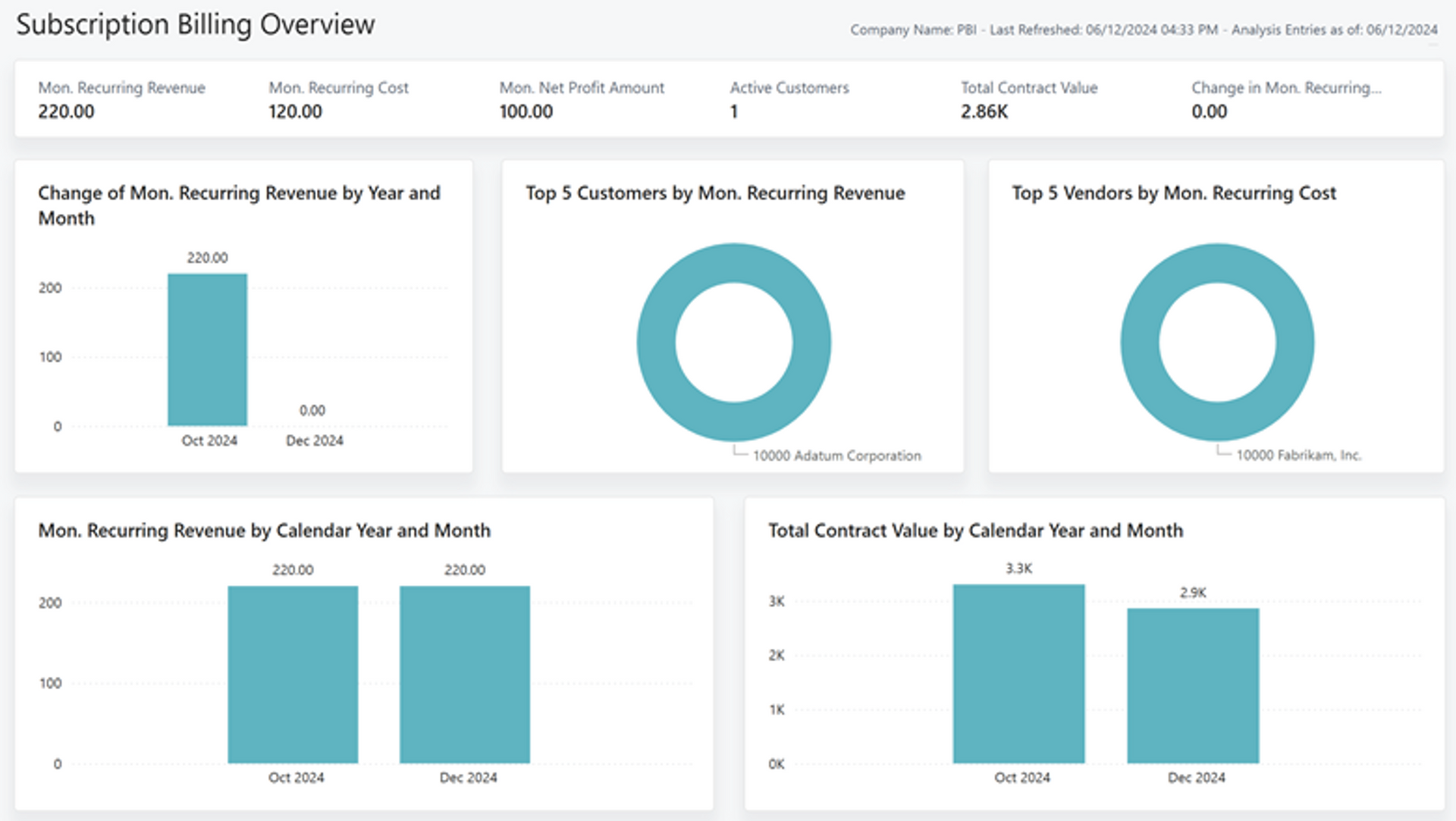1456x821 pixels.
Task: Click the 10000 Fabrikam, Inc. legend label
Action: pyautogui.click(x=1299, y=455)
